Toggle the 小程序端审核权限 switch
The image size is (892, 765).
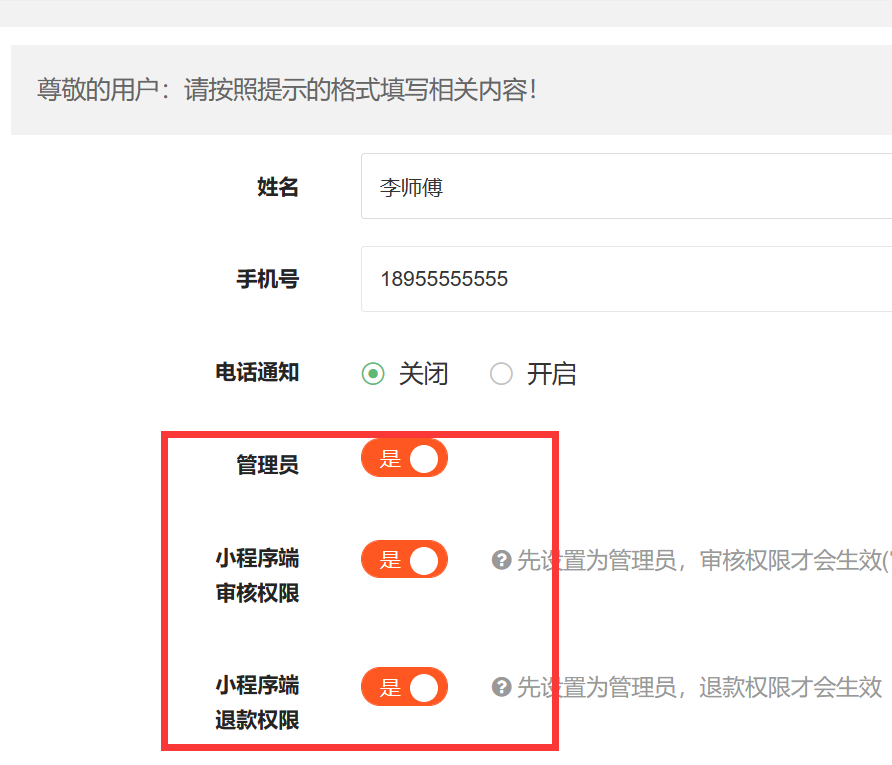(x=404, y=559)
